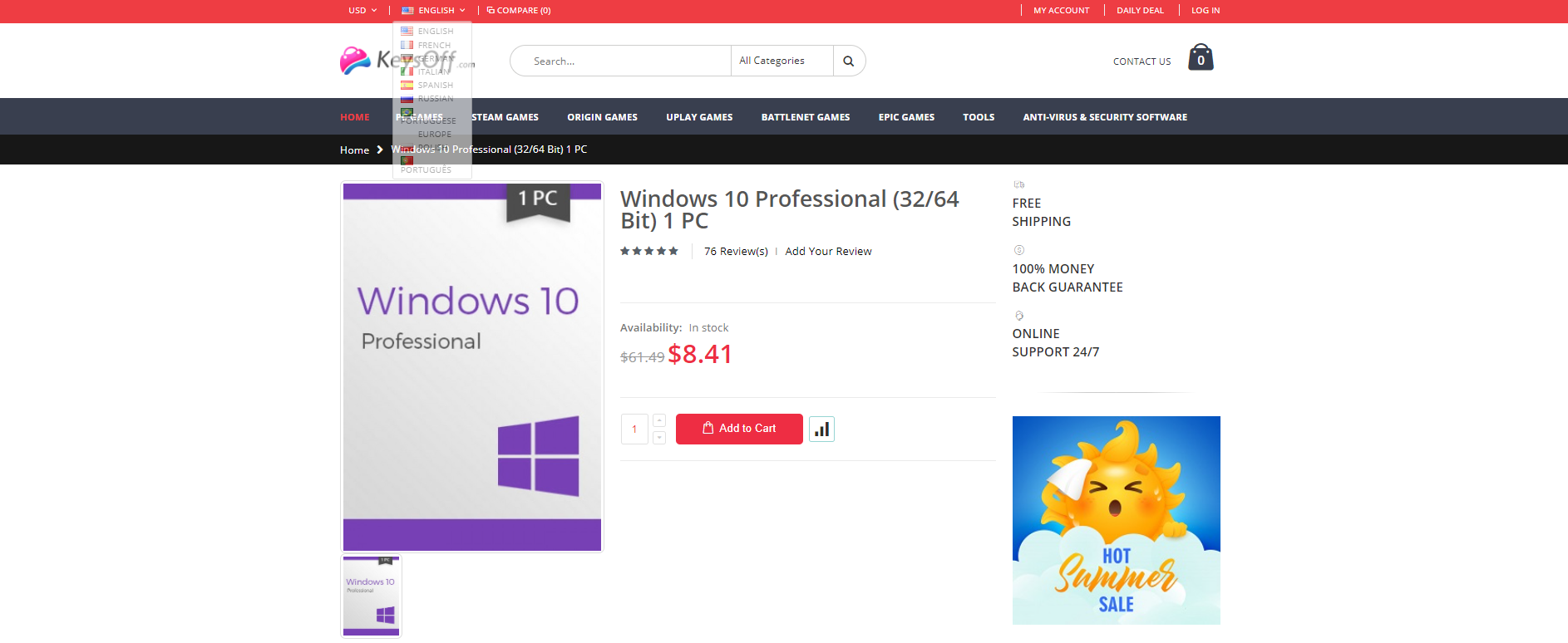Open the STEAM GAMES category
The image size is (1568, 643).
click(505, 117)
